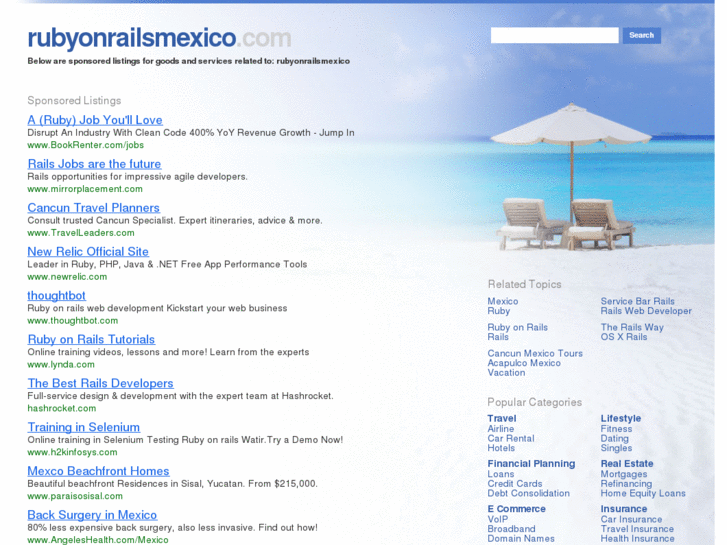The height and width of the screenshot is (545, 727).
Task: Choose Hotels under Travel
Action: point(501,449)
